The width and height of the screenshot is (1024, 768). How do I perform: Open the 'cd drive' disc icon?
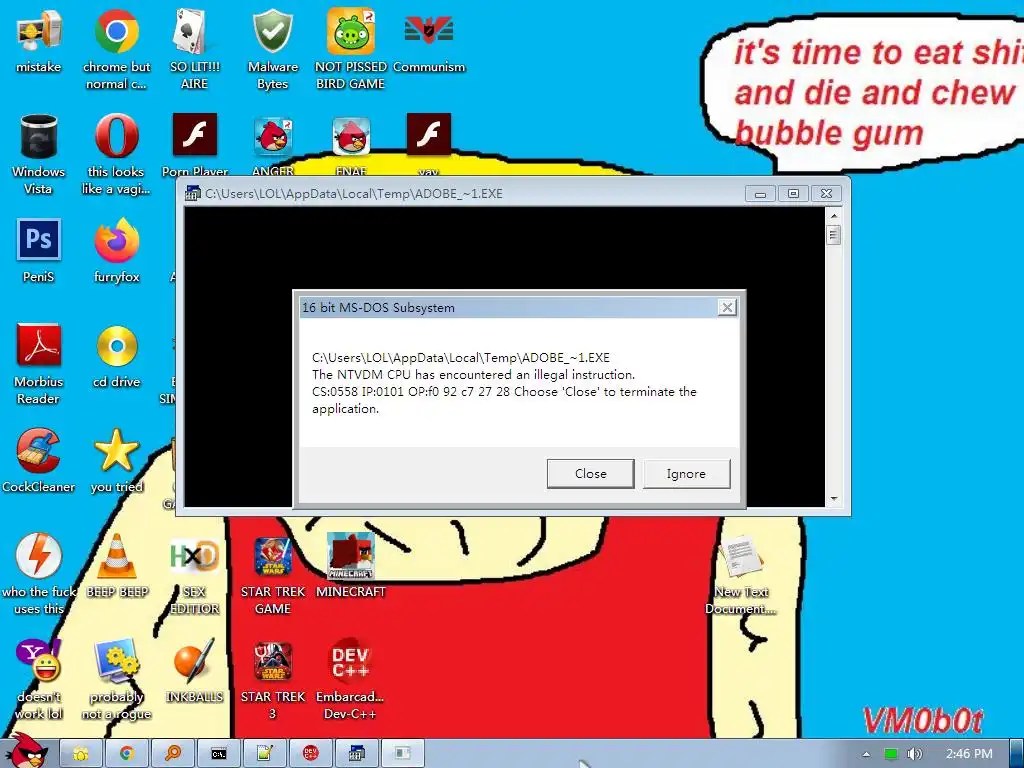(x=116, y=346)
